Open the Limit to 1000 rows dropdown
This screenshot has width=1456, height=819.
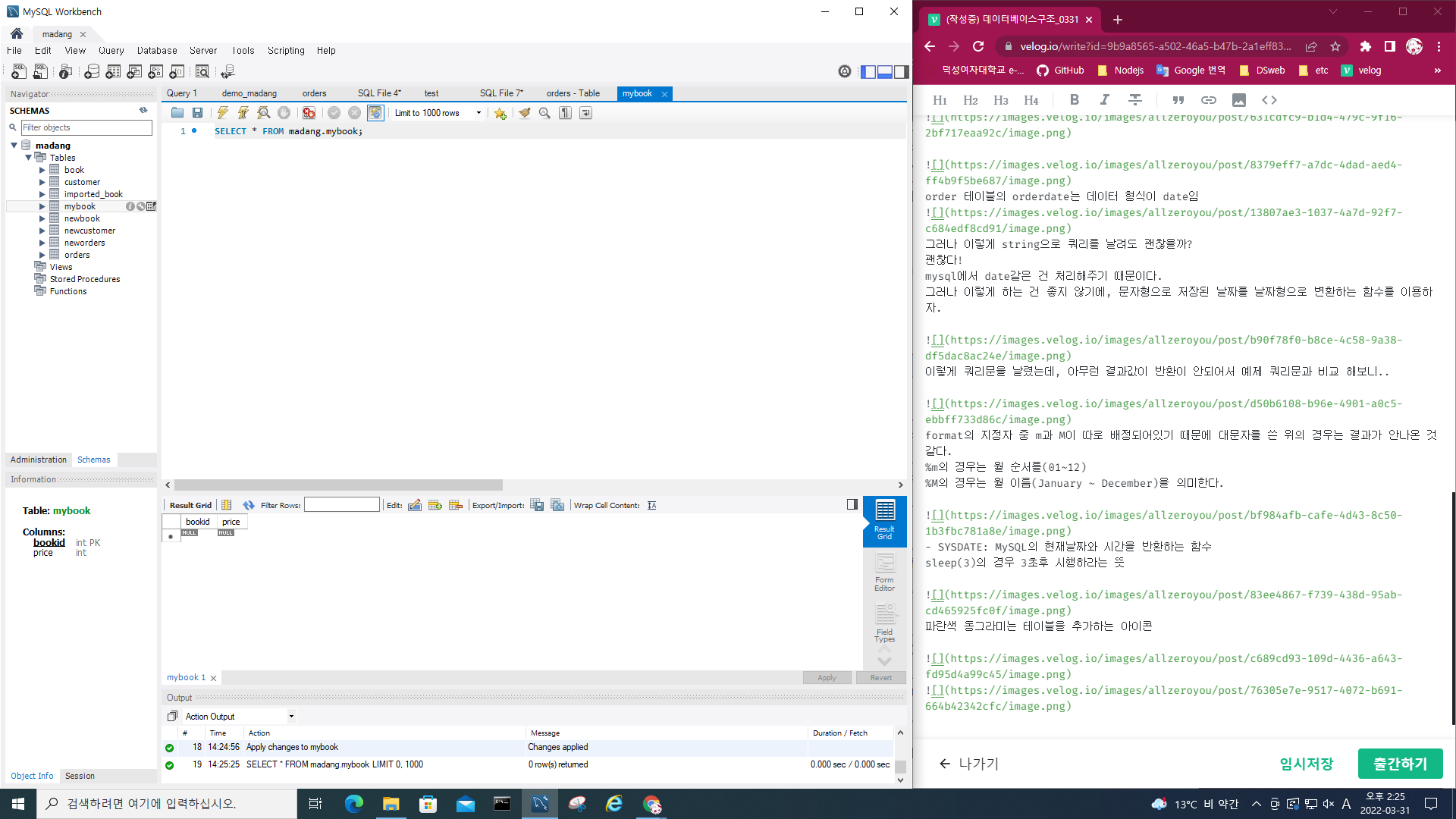(x=479, y=113)
